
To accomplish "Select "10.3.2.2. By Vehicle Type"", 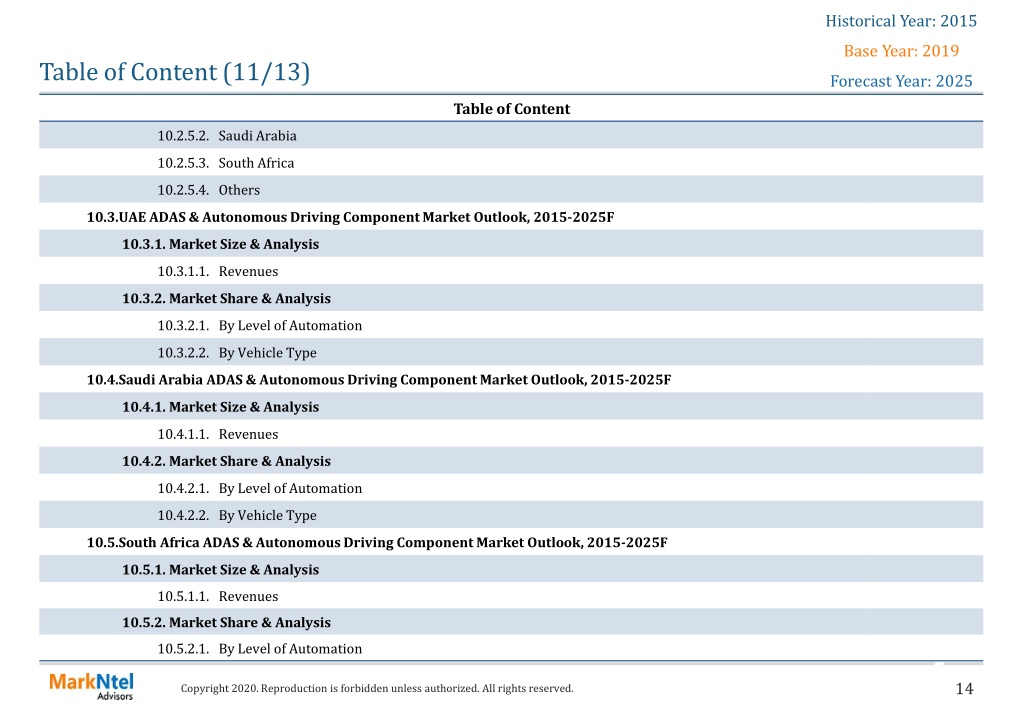I will (237, 353).
